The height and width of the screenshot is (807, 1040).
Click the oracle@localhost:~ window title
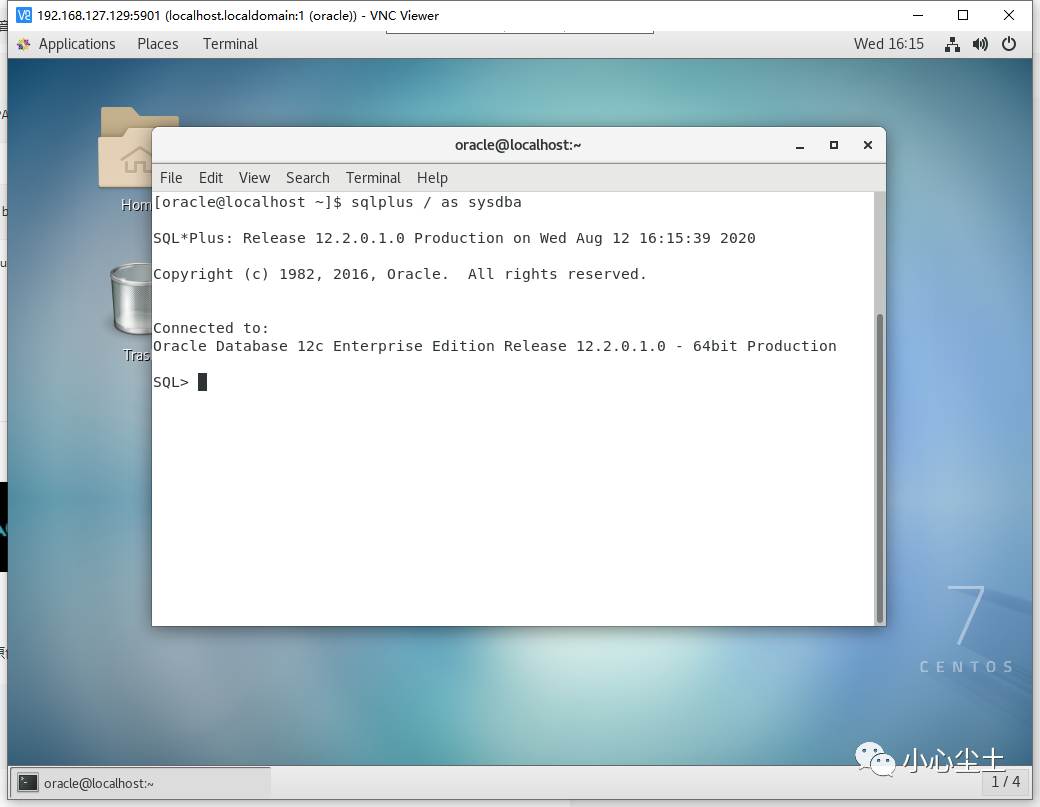(x=518, y=145)
